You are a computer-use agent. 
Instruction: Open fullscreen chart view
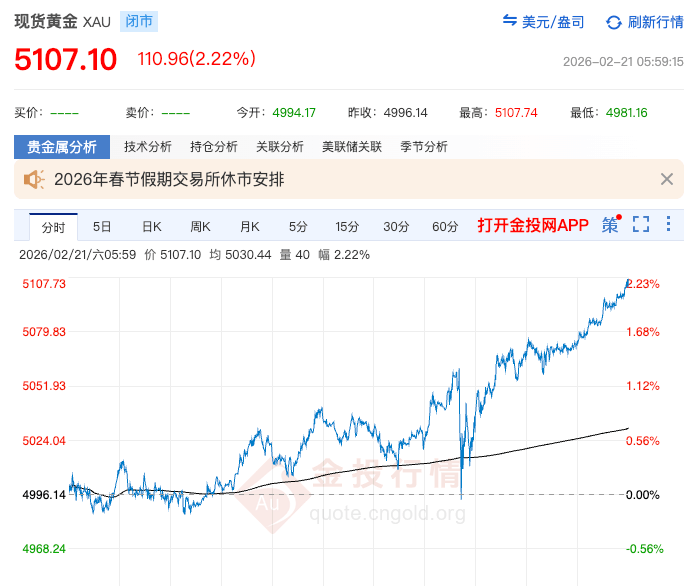(x=641, y=225)
